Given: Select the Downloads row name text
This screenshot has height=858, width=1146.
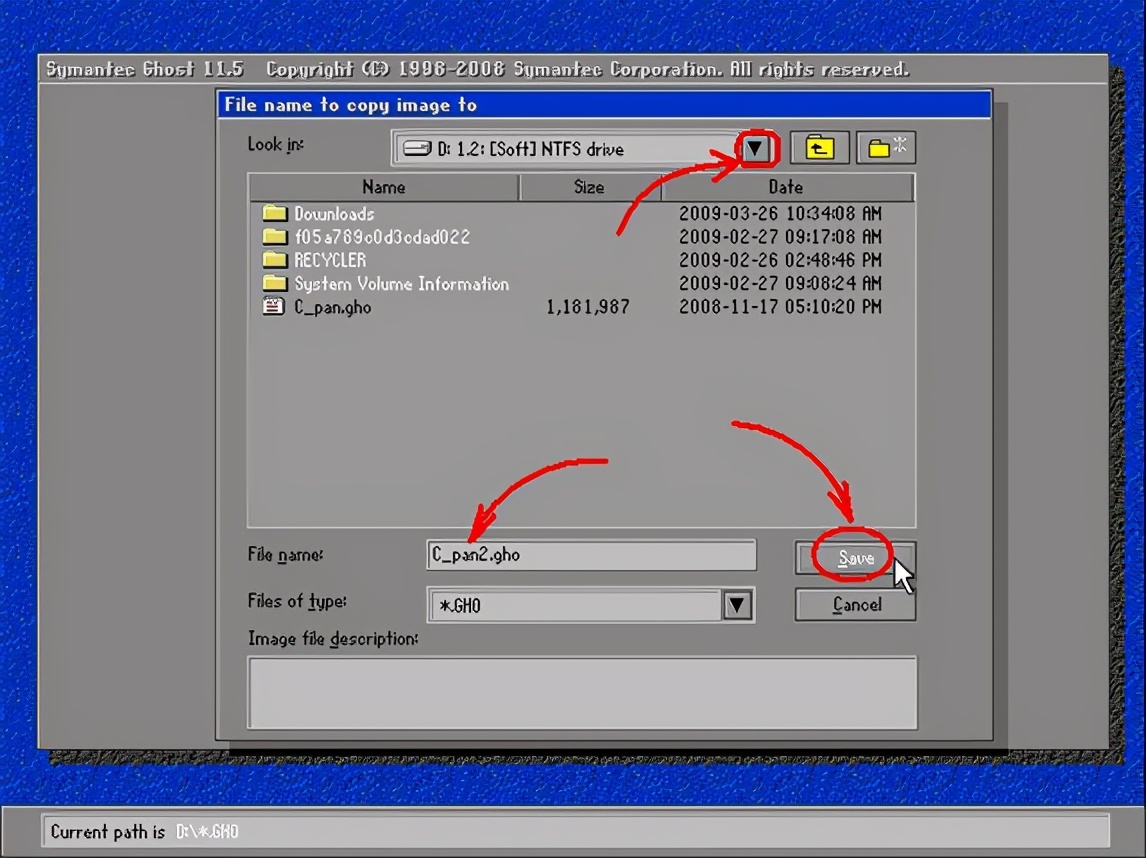Looking at the screenshot, I should tap(334, 213).
